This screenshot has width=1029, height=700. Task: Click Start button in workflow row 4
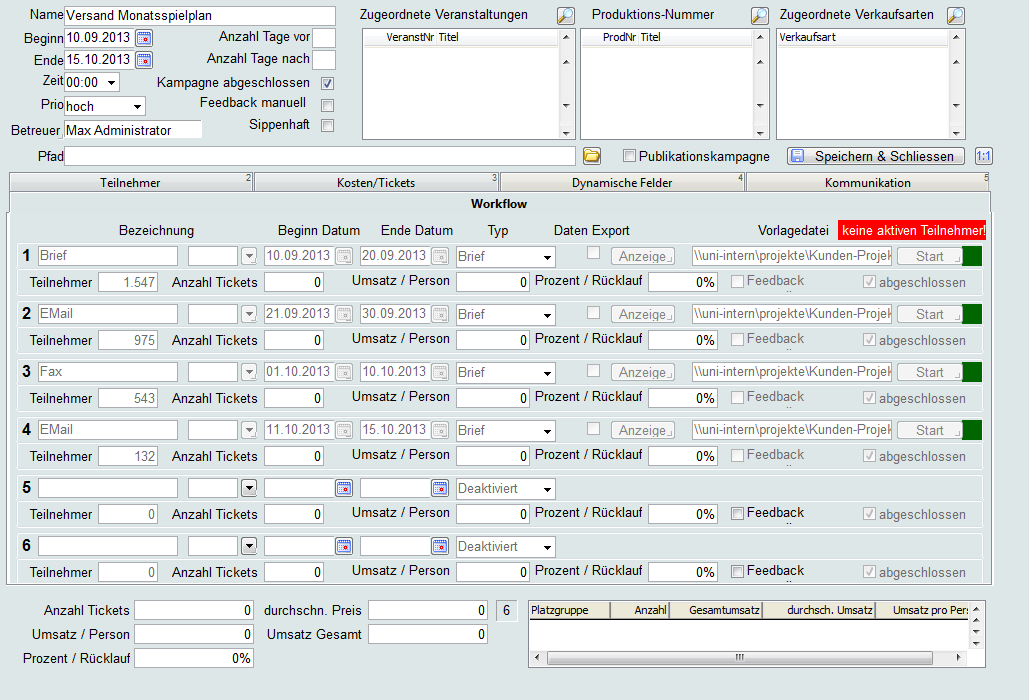929,430
